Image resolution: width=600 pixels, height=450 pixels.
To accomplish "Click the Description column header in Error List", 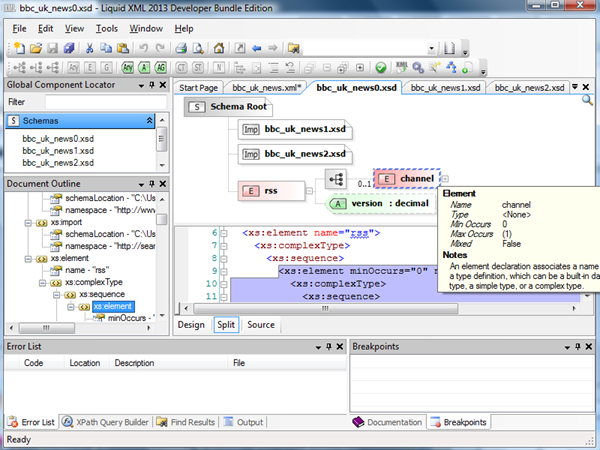I will click(x=134, y=363).
